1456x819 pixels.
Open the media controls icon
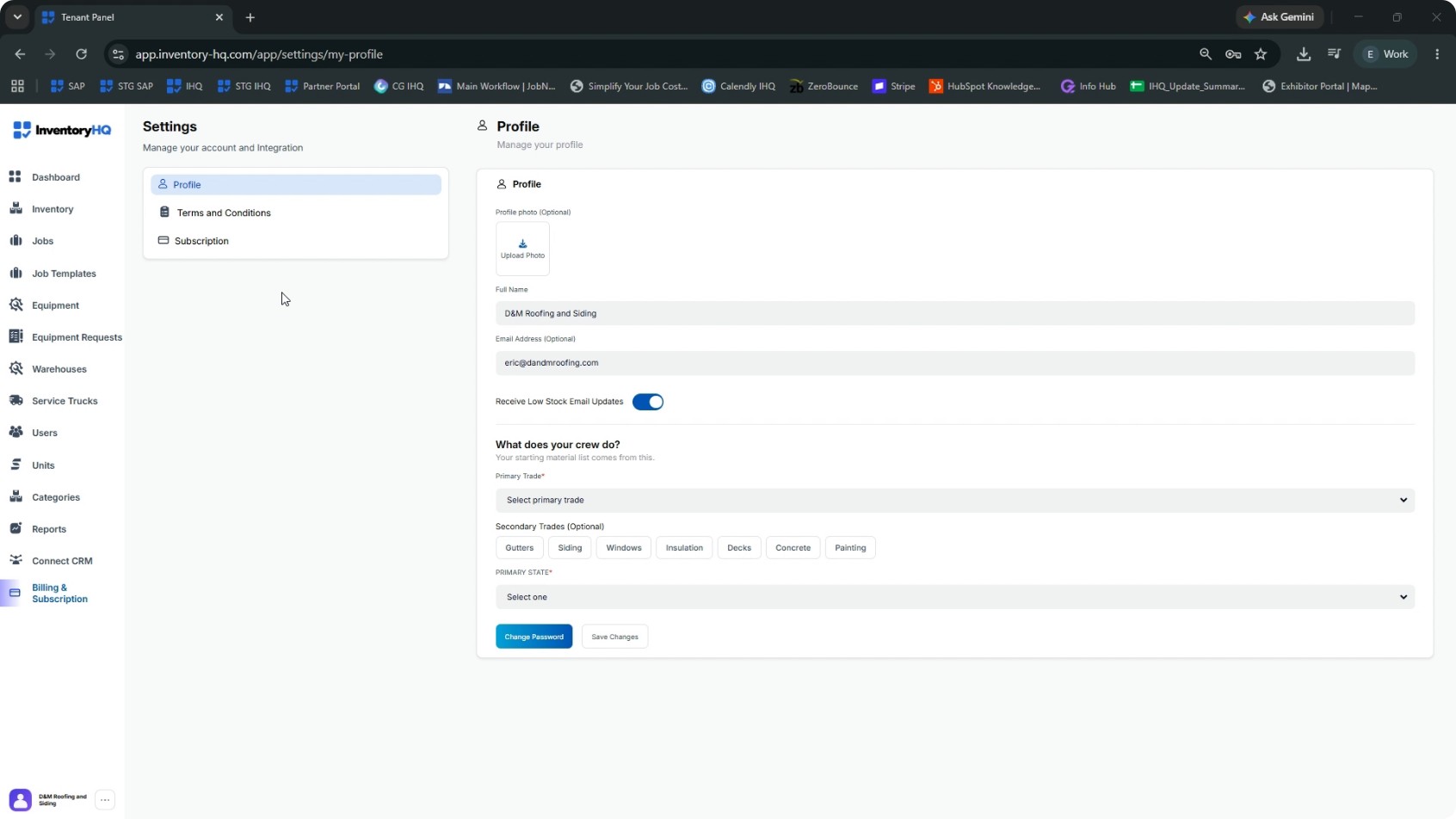point(1334,54)
